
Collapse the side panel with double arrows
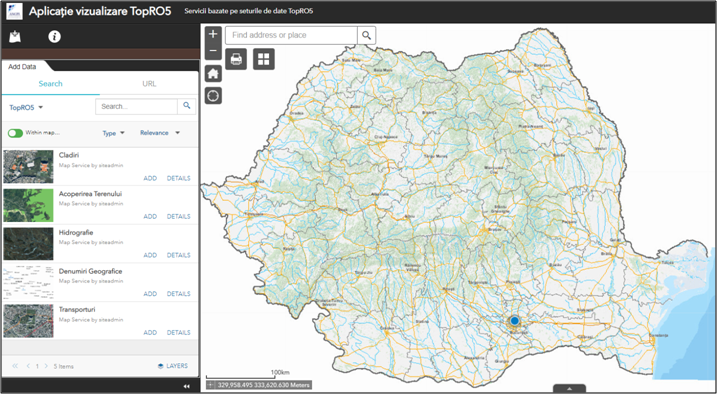pos(186,386)
